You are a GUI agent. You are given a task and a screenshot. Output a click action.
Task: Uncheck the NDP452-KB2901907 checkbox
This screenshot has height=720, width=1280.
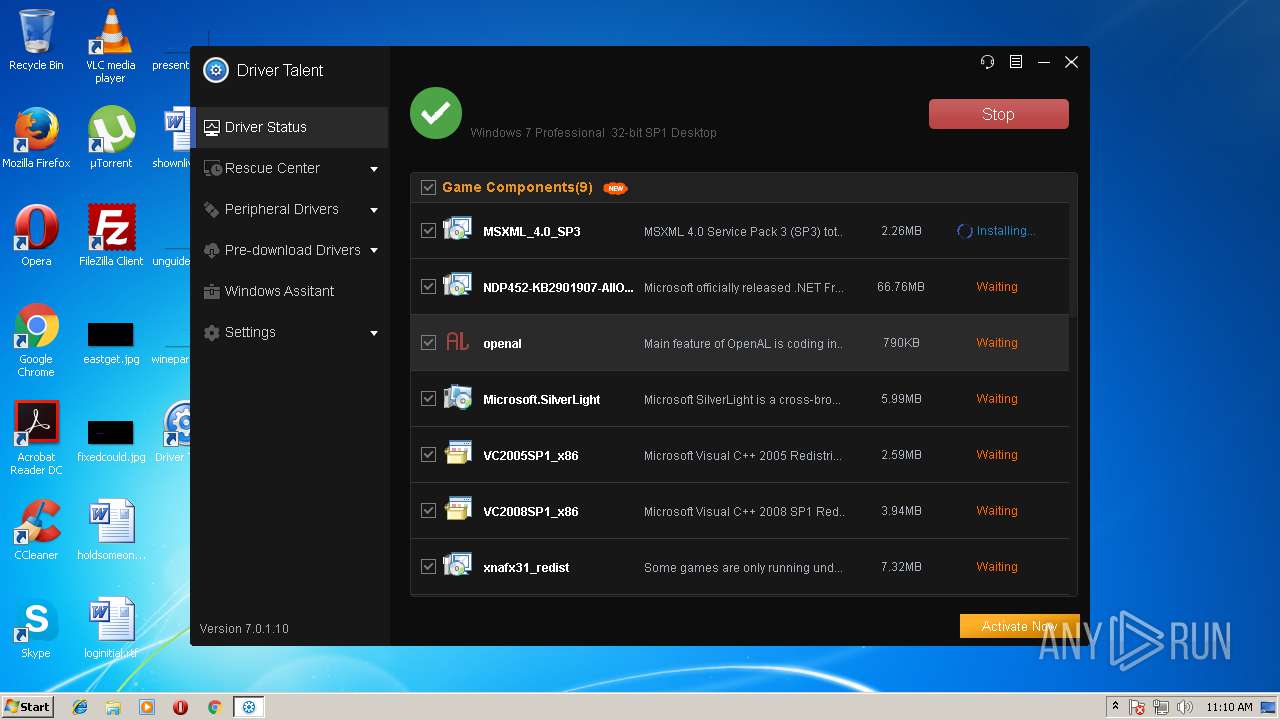(428, 287)
